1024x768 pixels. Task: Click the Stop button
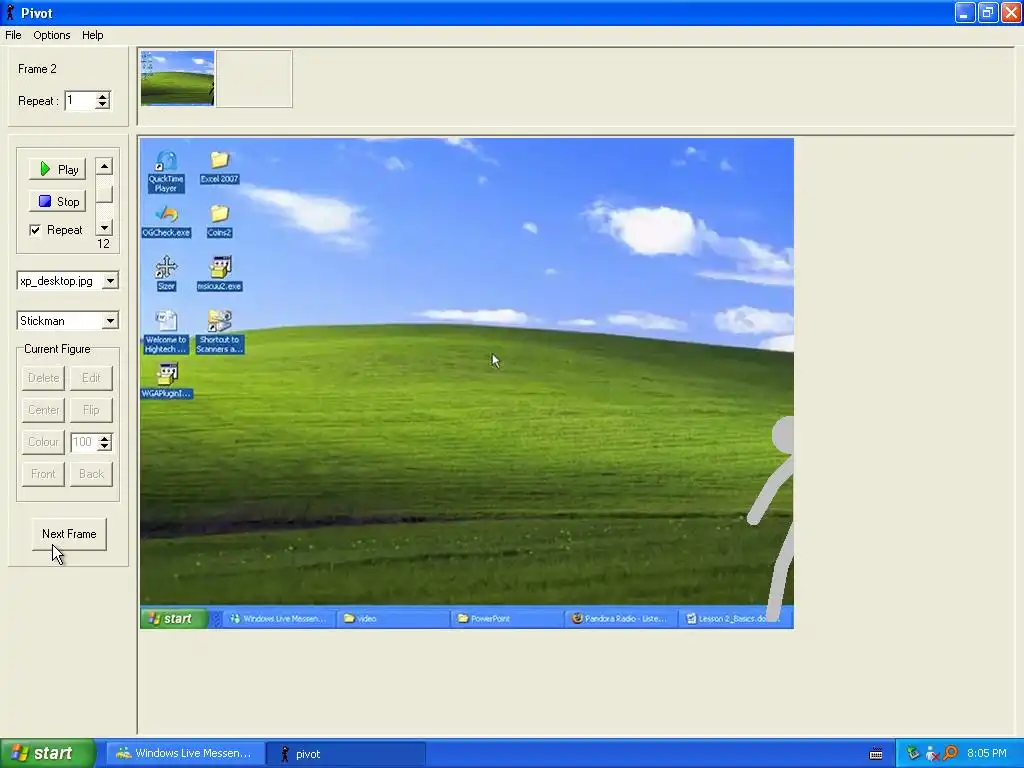tap(57, 201)
